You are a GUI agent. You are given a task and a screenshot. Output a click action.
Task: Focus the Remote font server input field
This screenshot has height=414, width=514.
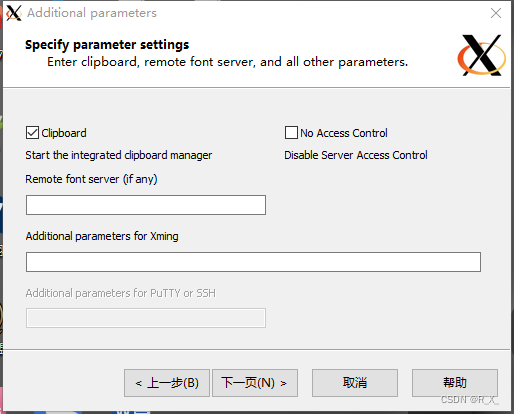pos(146,205)
